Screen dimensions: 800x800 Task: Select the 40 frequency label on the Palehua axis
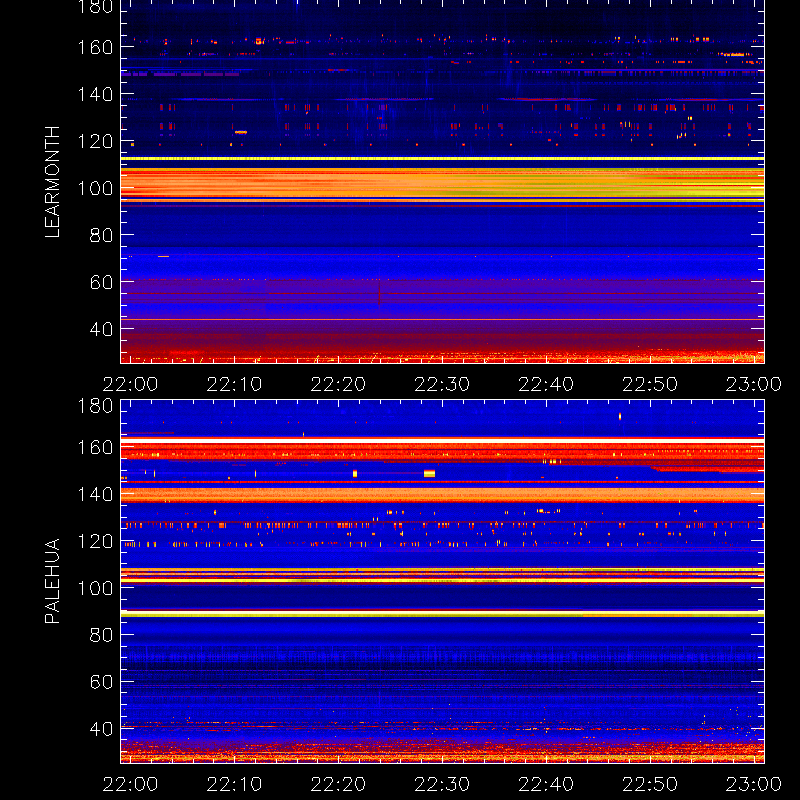tap(102, 729)
